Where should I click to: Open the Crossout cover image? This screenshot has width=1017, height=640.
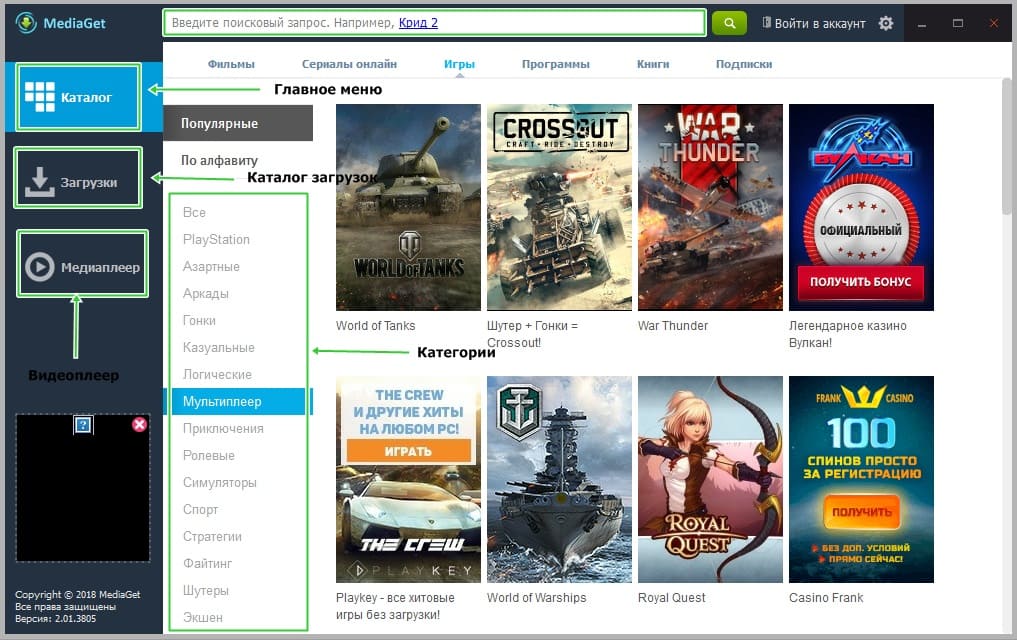click(559, 207)
